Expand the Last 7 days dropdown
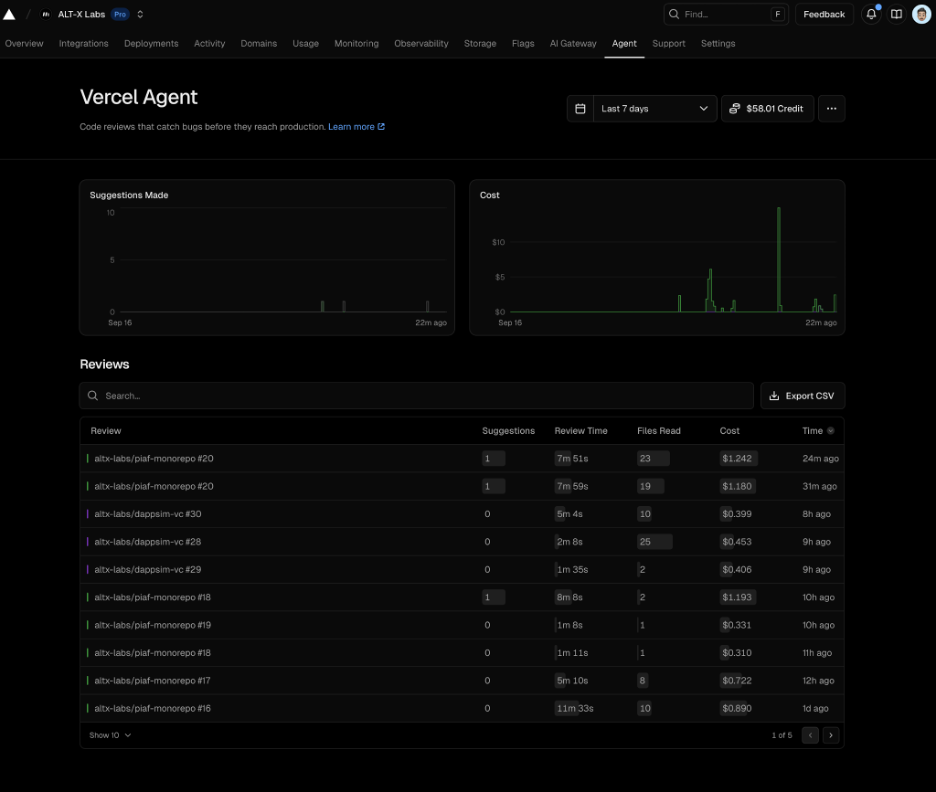936x792 pixels. pos(655,109)
